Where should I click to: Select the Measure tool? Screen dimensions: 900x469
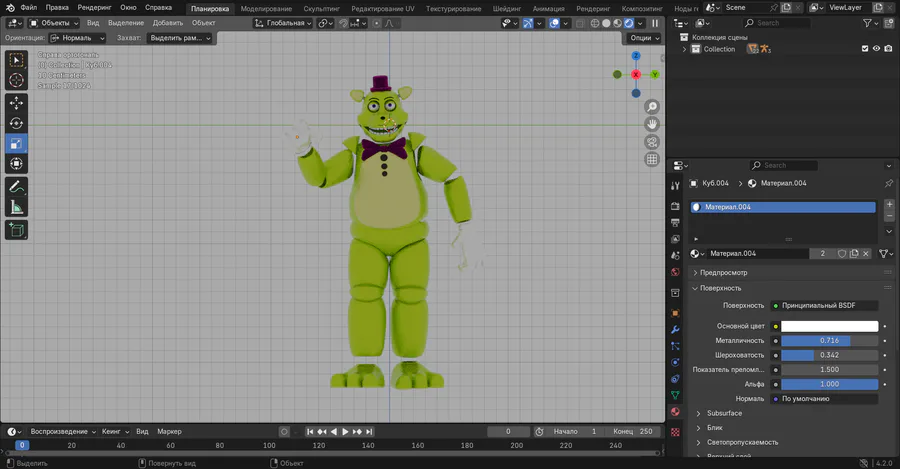coord(16,207)
